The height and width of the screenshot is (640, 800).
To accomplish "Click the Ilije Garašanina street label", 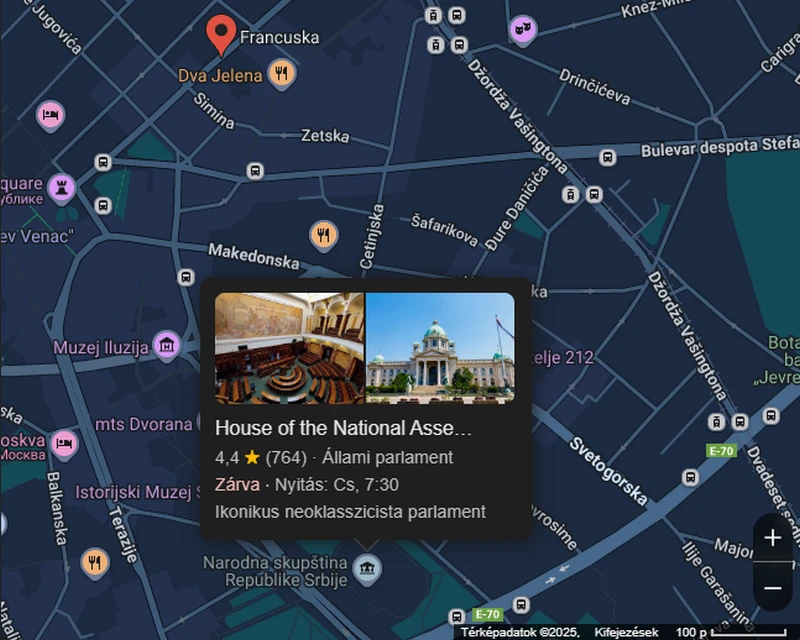I will click(717, 585).
